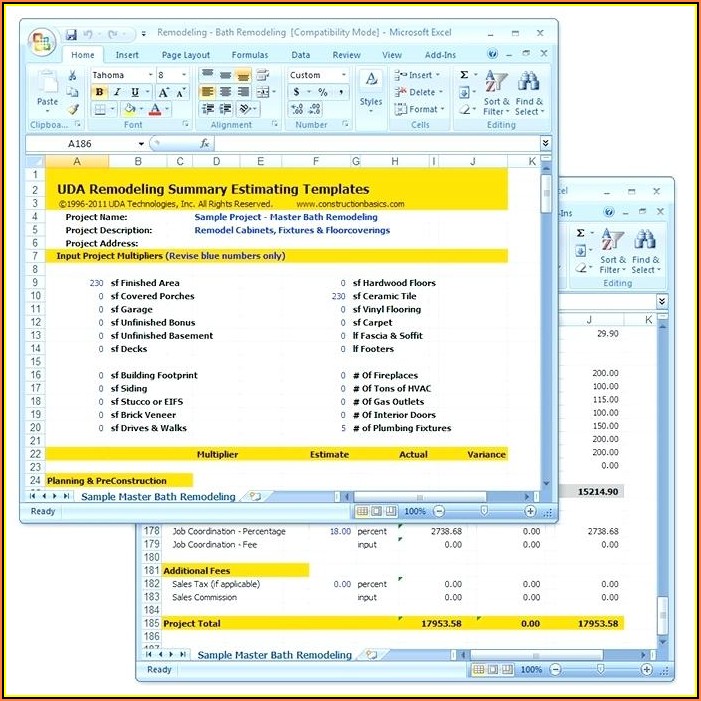This screenshot has height=701, width=701.
Task: Decrease indent in Alignment group
Action: [207, 109]
